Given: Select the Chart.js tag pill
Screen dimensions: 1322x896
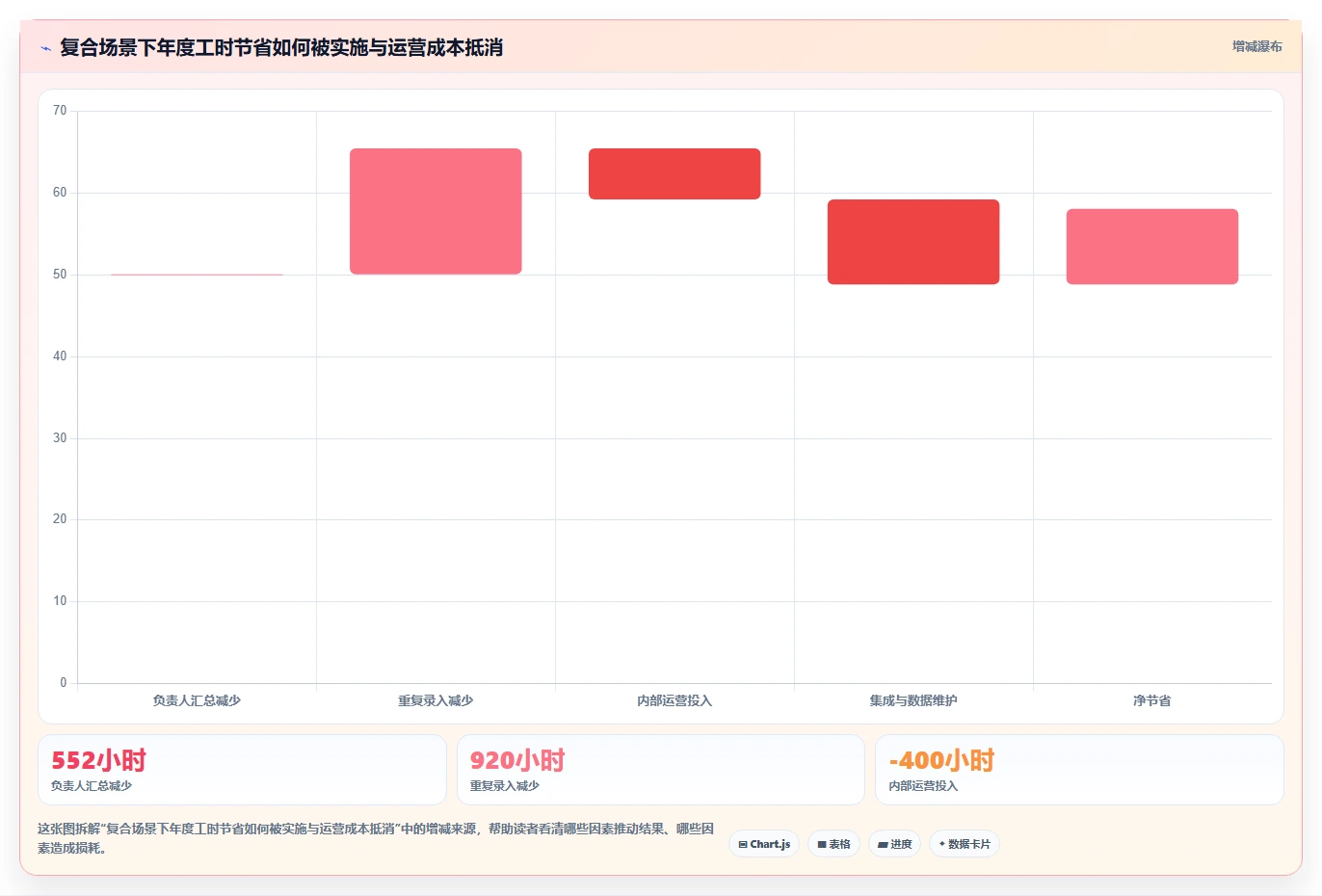Looking at the screenshot, I should click(x=764, y=844).
